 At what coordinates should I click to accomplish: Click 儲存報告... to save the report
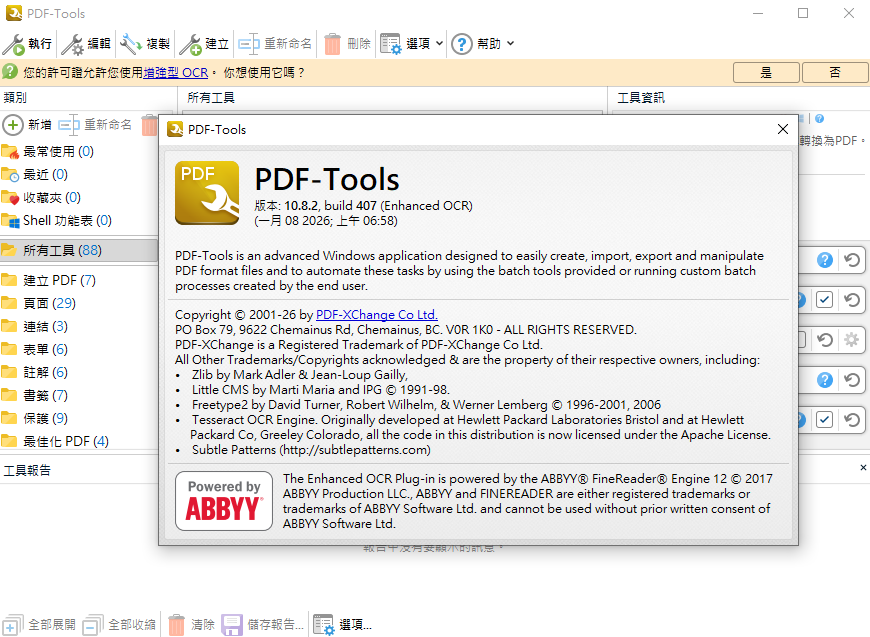tap(263, 625)
